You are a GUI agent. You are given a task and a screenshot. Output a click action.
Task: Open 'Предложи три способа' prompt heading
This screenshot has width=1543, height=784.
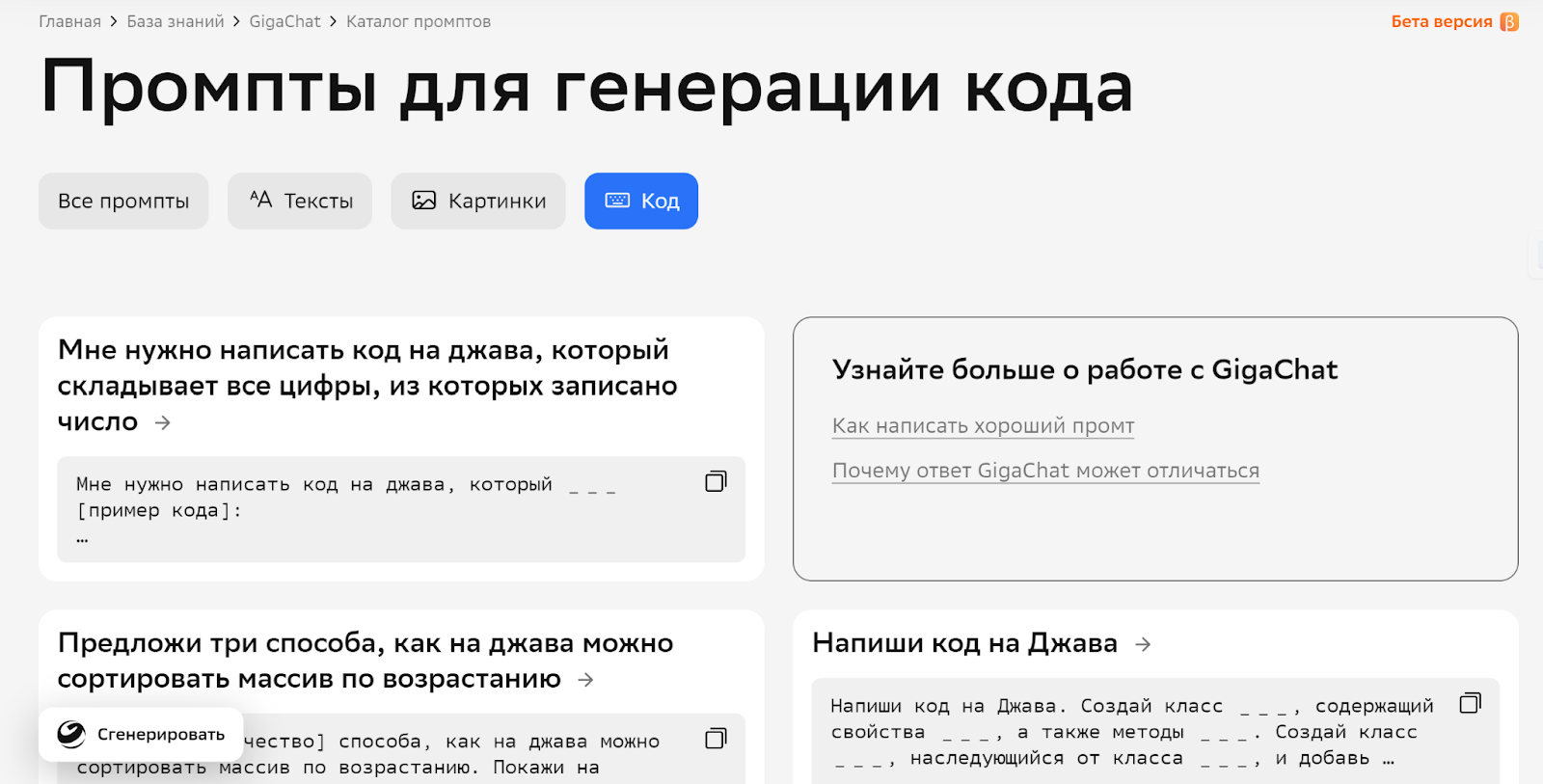click(x=365, y=661)
